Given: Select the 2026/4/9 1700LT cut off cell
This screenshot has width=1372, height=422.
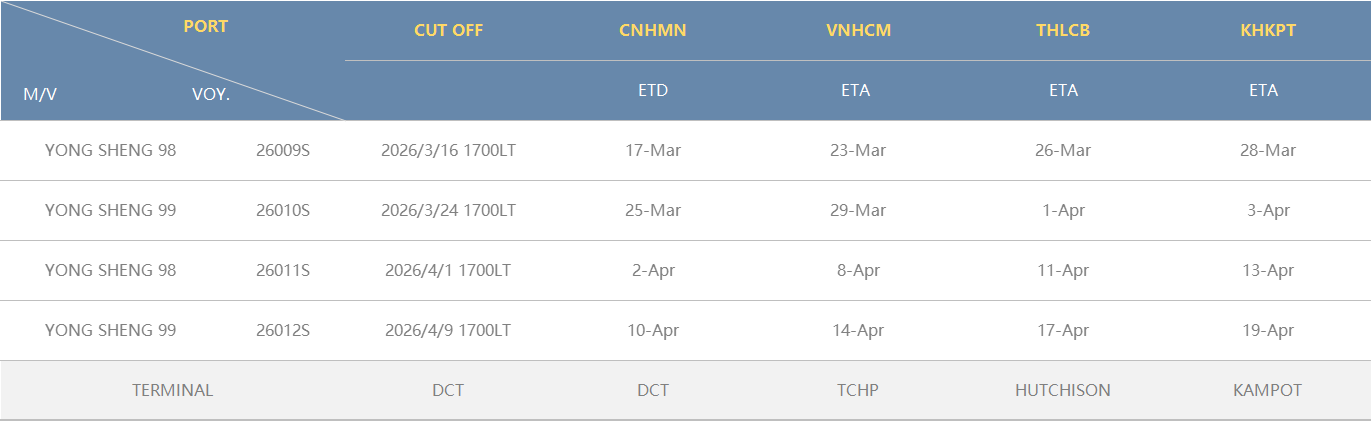Looking at the screenshot, I should [448, 331].
